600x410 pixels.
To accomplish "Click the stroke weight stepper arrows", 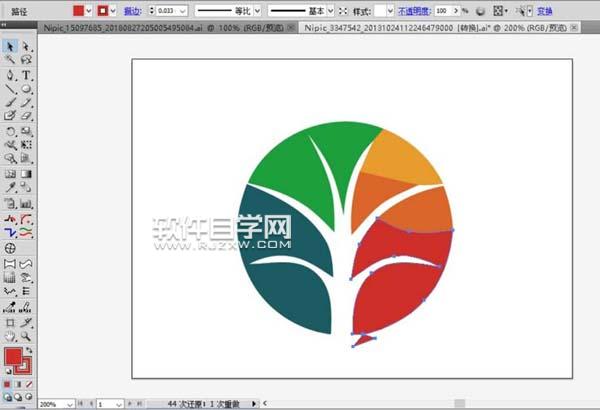I will tap(152, 11).
